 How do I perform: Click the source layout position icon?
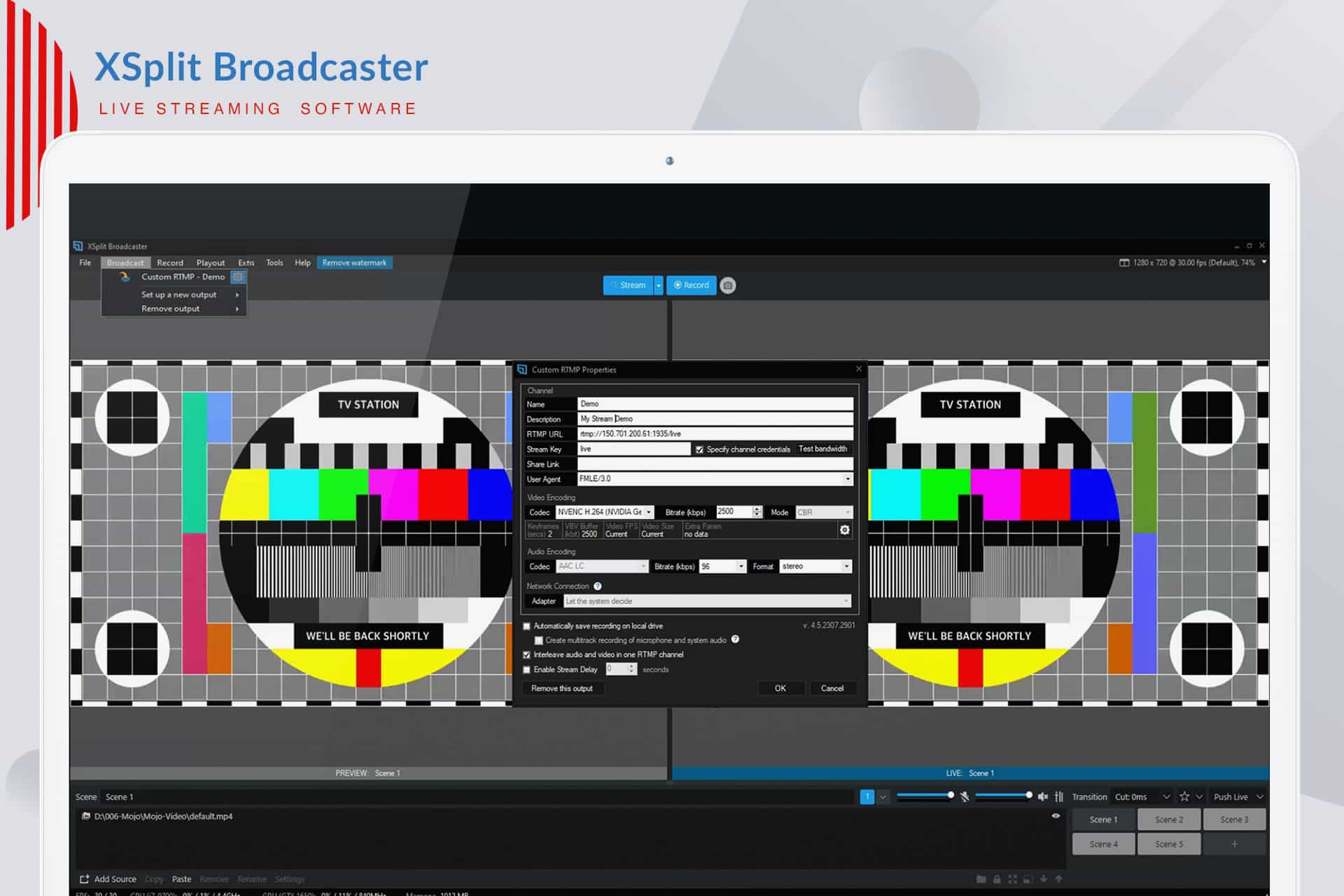(1028, 879)
